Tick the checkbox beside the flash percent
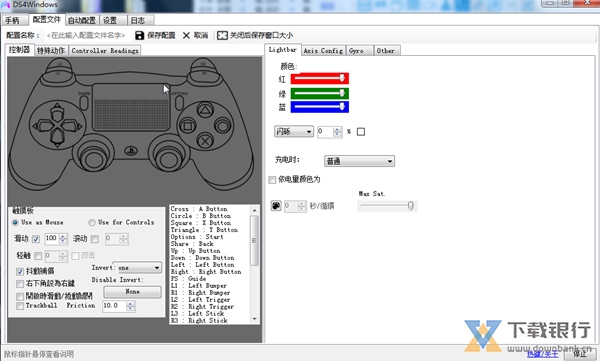This screenshot has width=600, height=361. click(x=361, y=132)
